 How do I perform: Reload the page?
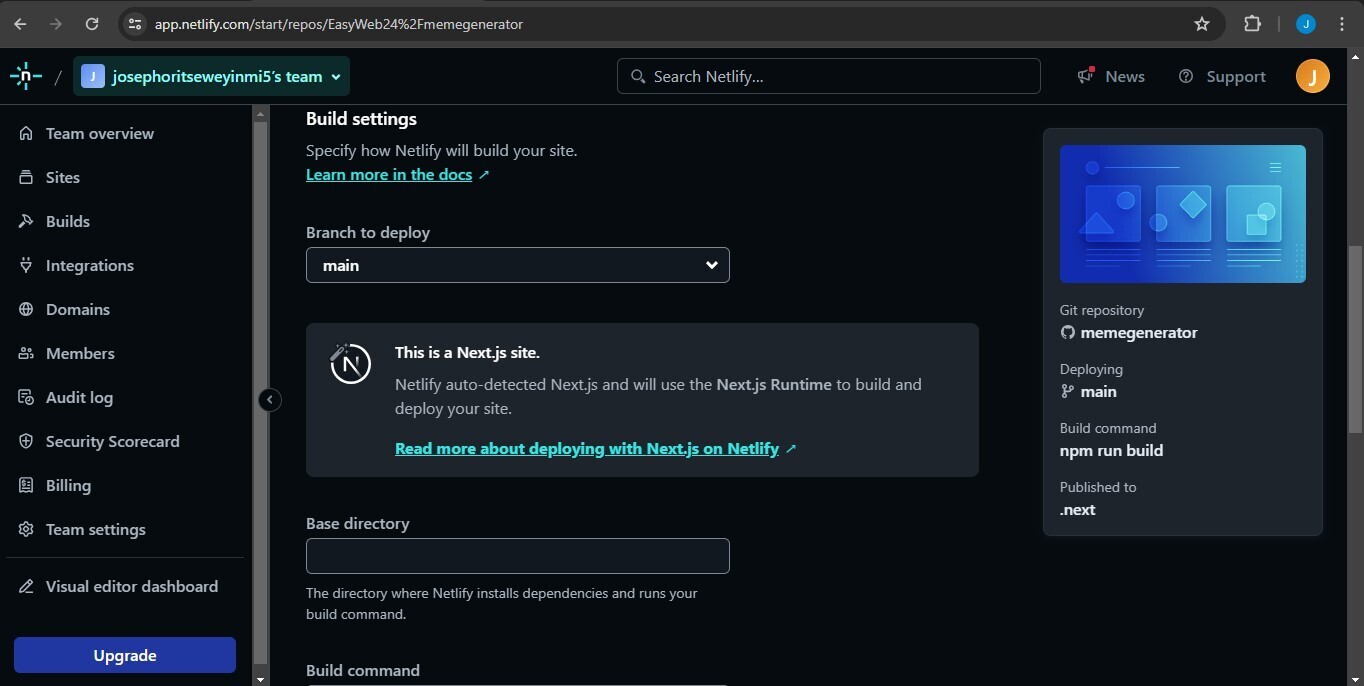(92, 24)
